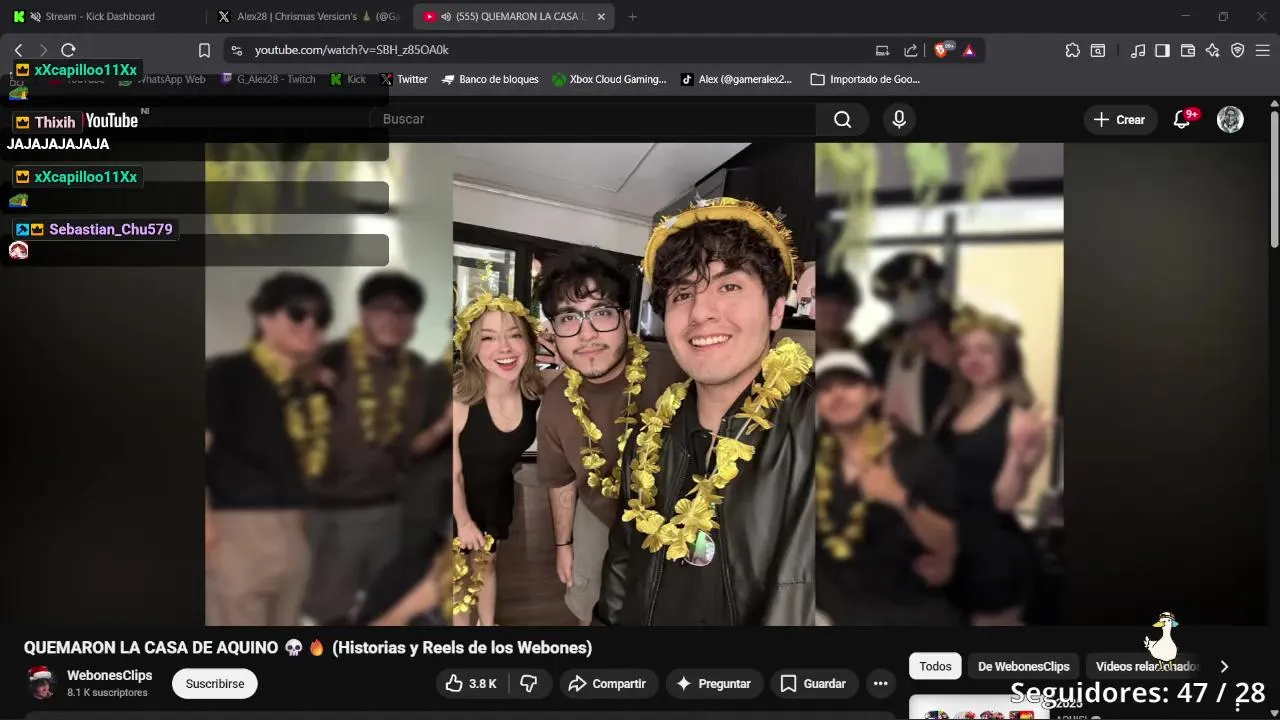1280x720 pixels.
Task: Click the address bar URL
Action: (351, 50)
